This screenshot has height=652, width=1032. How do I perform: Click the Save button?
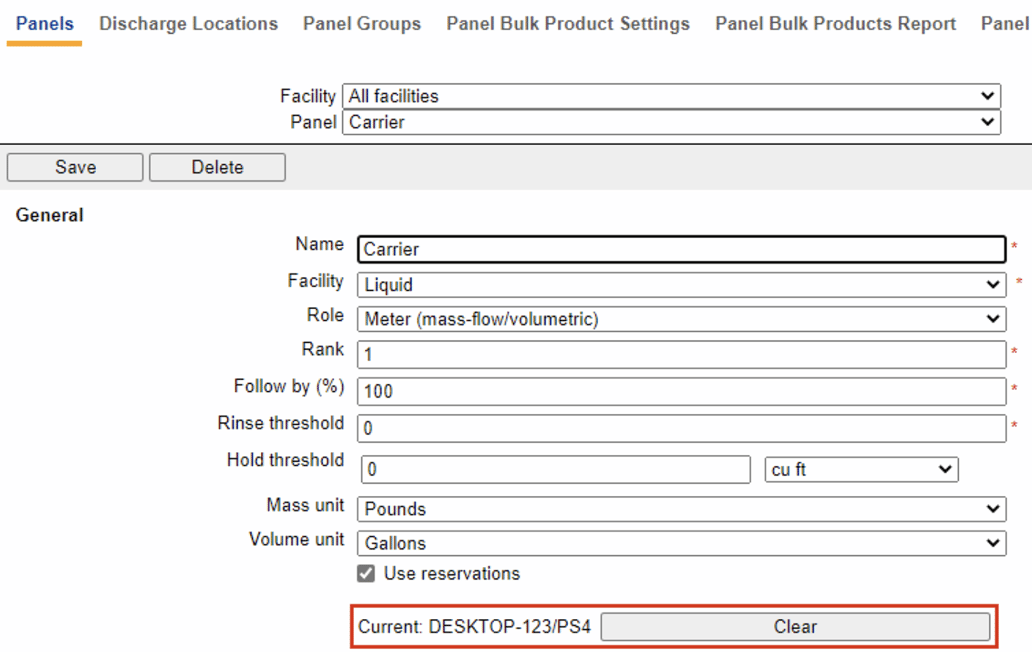(74, 167)
